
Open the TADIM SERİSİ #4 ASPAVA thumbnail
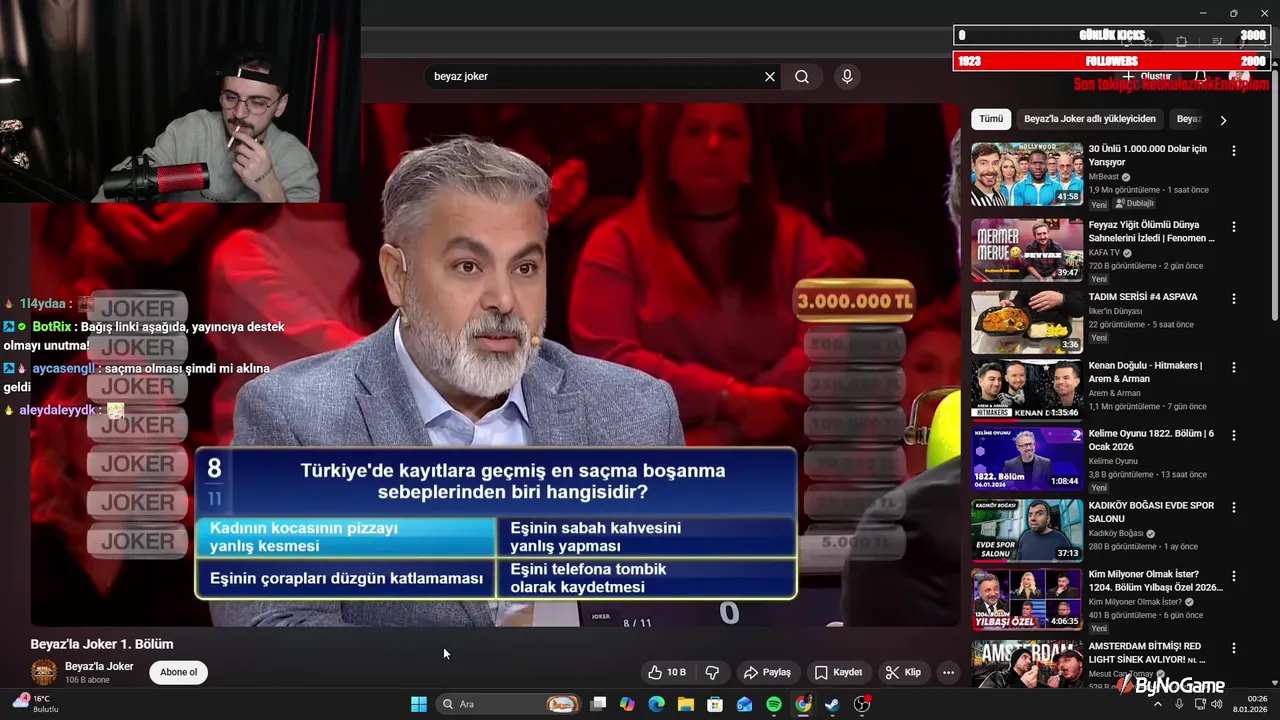tap(1027, 322)
